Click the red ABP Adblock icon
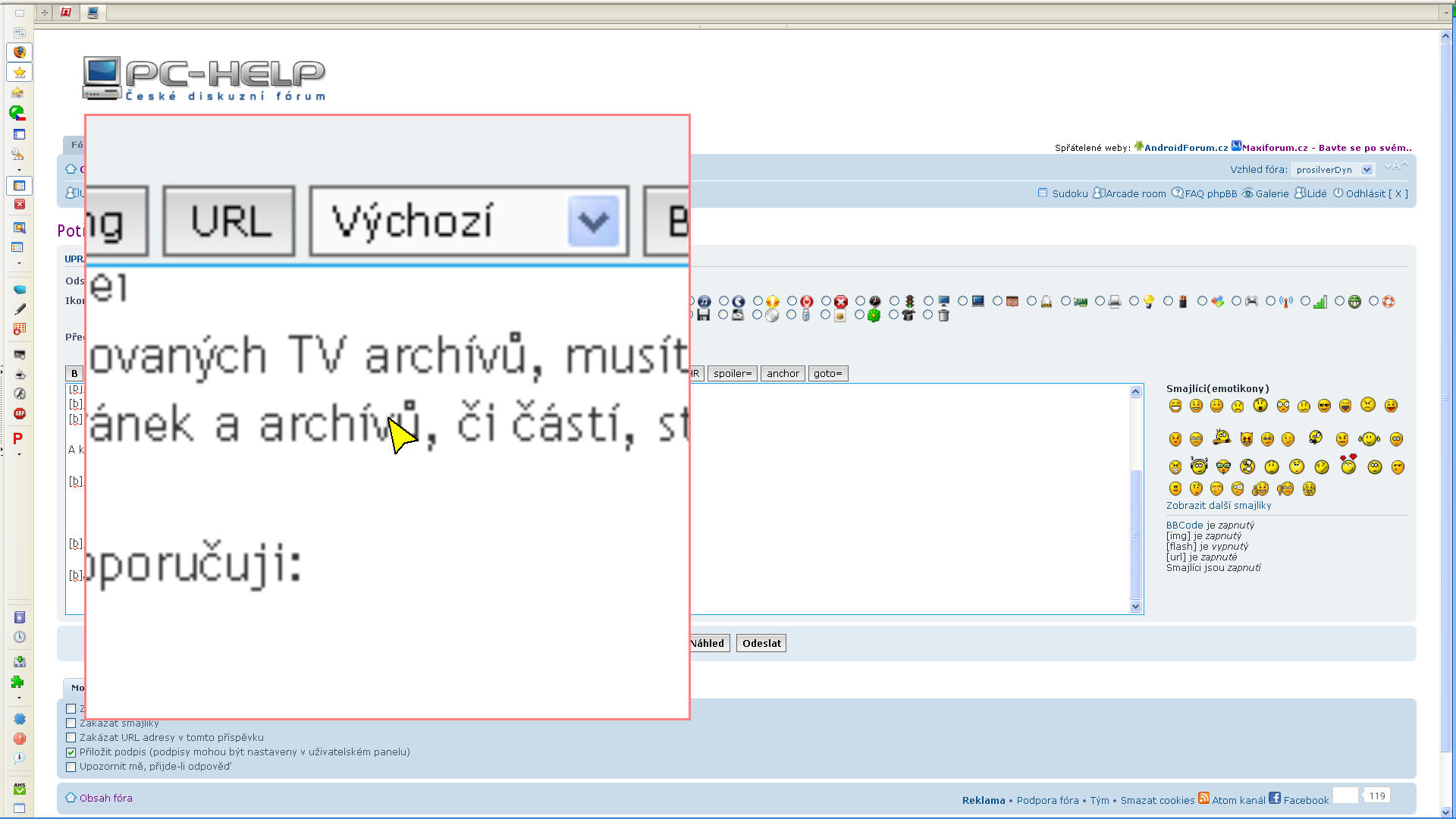The image size is (1456, 819). coord(20,413)
